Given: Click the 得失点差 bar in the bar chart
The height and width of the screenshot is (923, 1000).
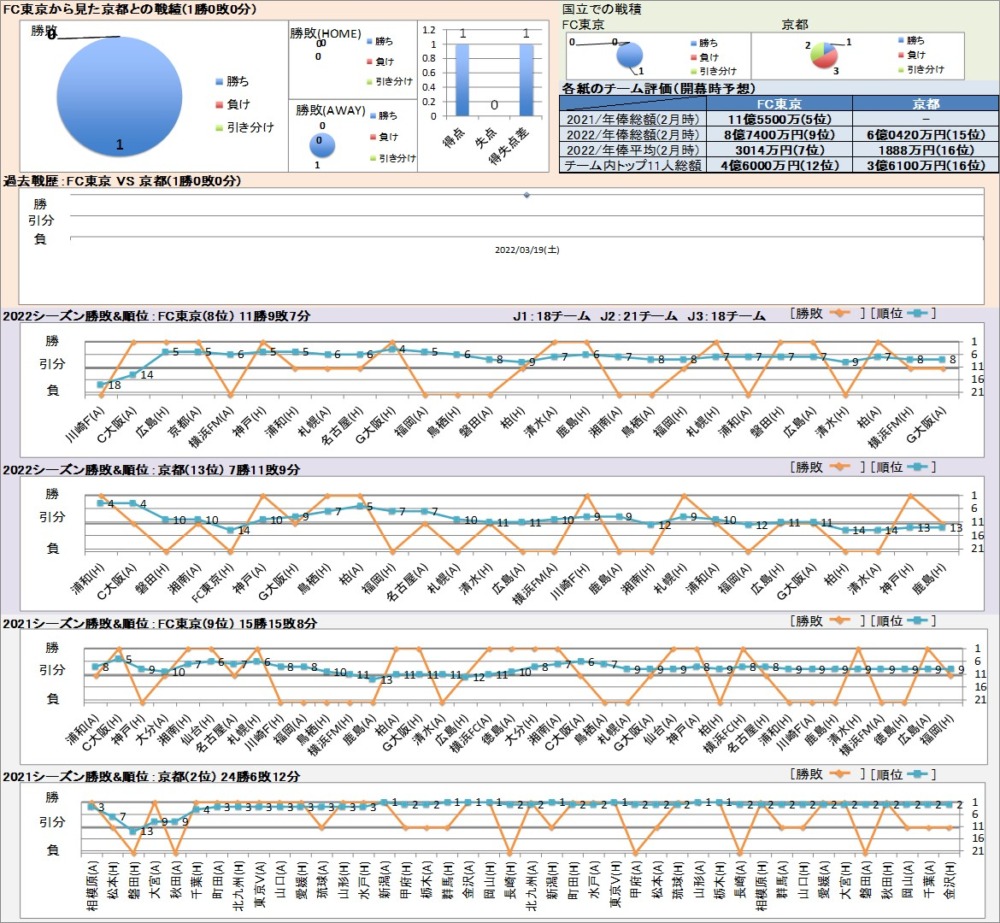Looking at the screenshot, I should [x=526, y=80].
